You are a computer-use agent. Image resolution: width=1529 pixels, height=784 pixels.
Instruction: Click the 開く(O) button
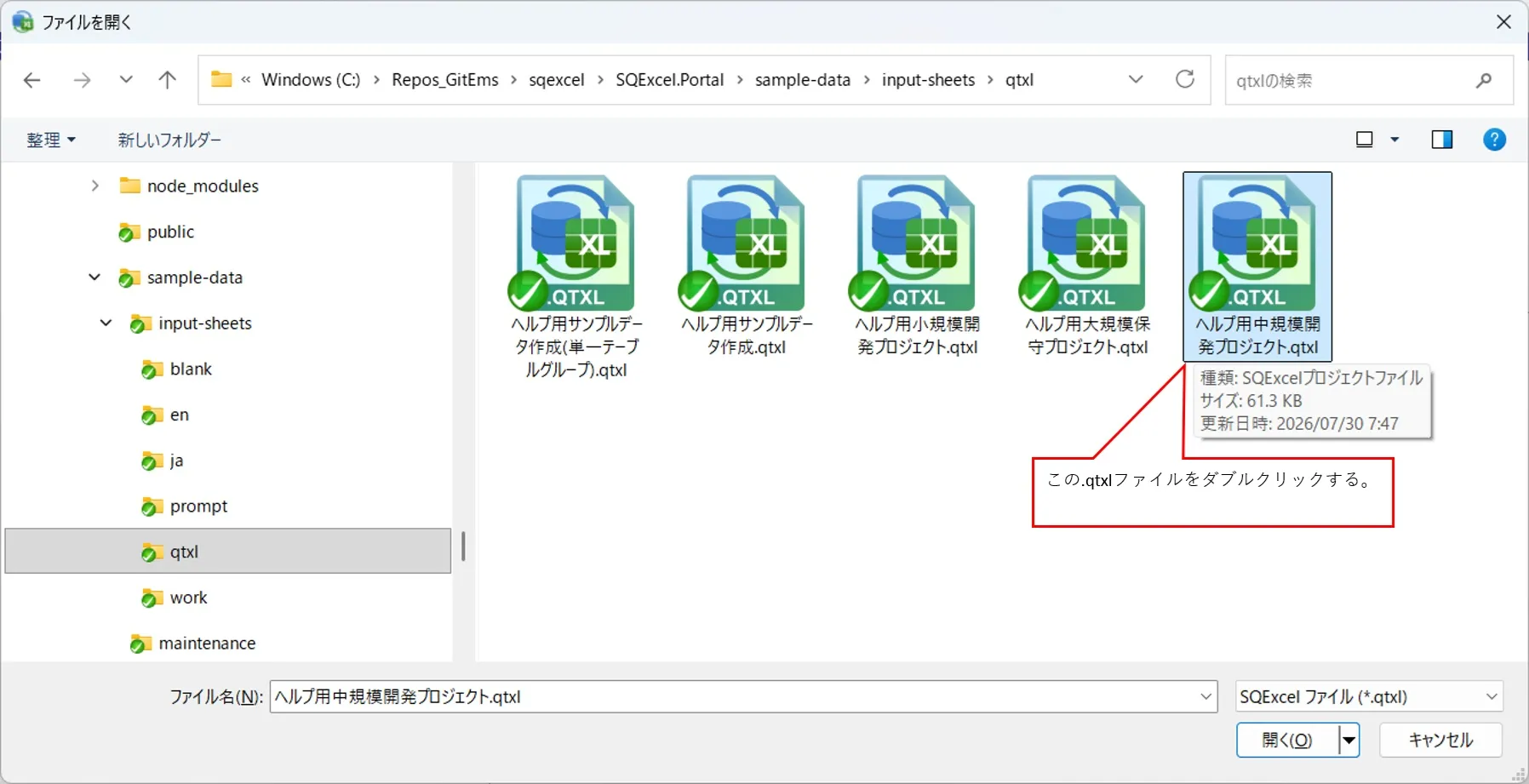point(1287,740)
